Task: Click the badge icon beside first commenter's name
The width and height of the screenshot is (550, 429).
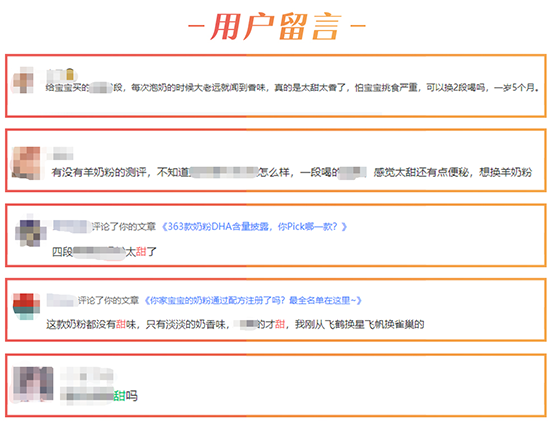Action: click(x=70, y=75)
